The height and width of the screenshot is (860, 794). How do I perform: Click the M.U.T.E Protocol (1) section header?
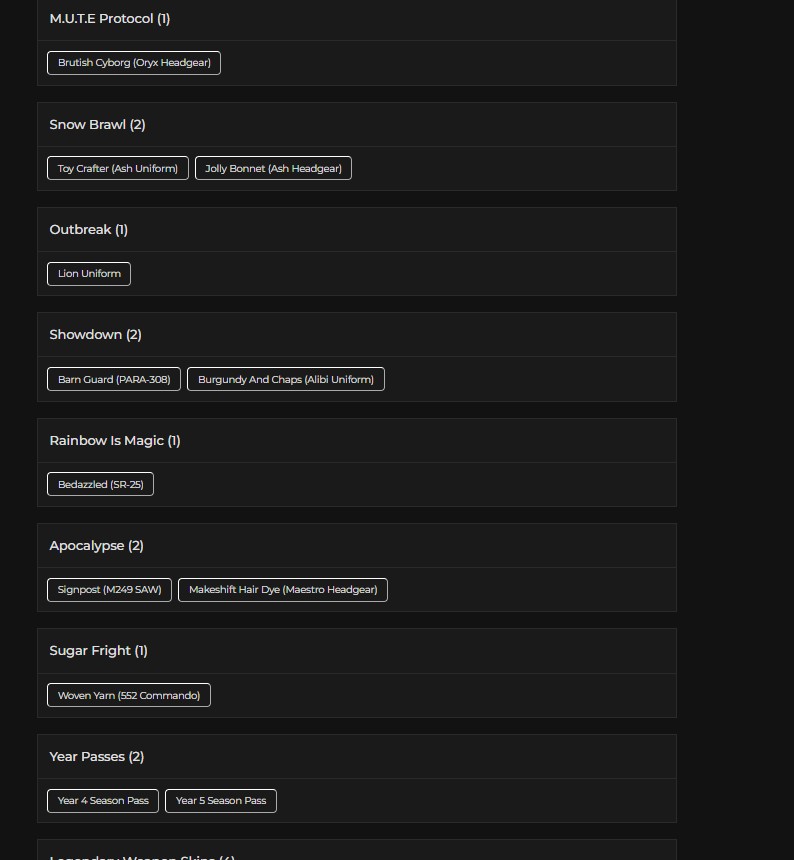coord(357,19)
